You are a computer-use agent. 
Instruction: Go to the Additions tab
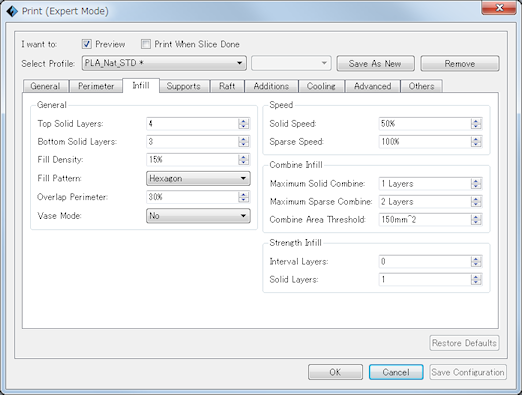click(271, 86)
